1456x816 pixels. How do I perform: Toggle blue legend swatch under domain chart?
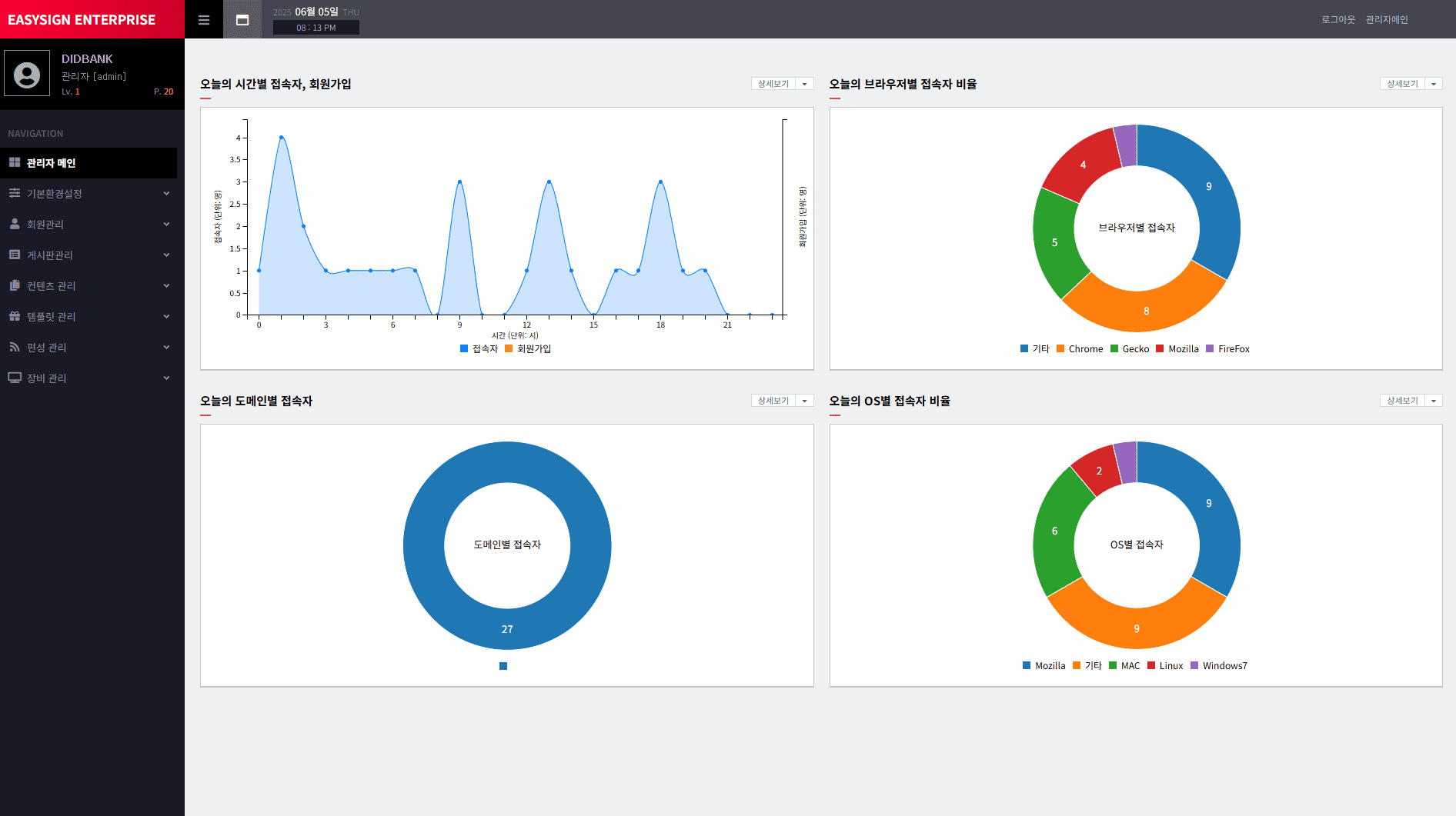pos(503,666)
